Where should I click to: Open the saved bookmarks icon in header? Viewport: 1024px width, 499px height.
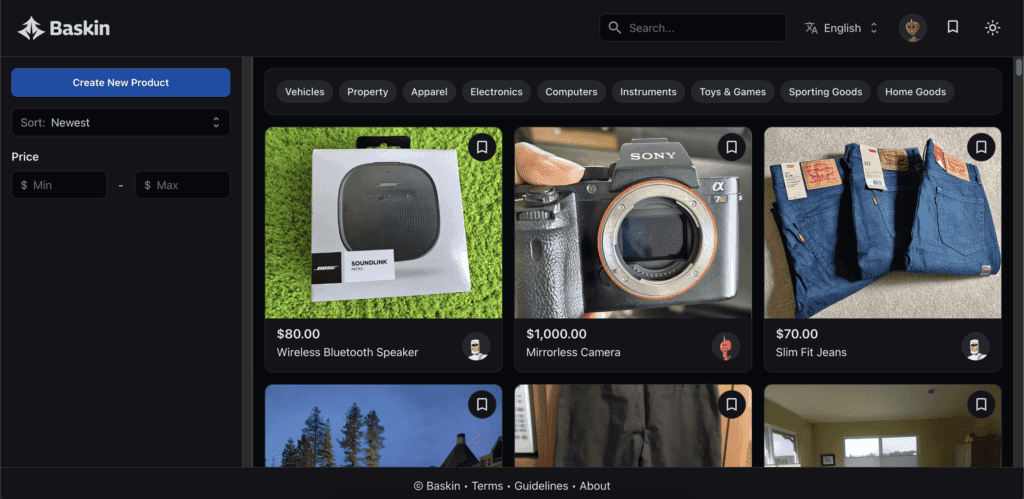tap(953, 28)
